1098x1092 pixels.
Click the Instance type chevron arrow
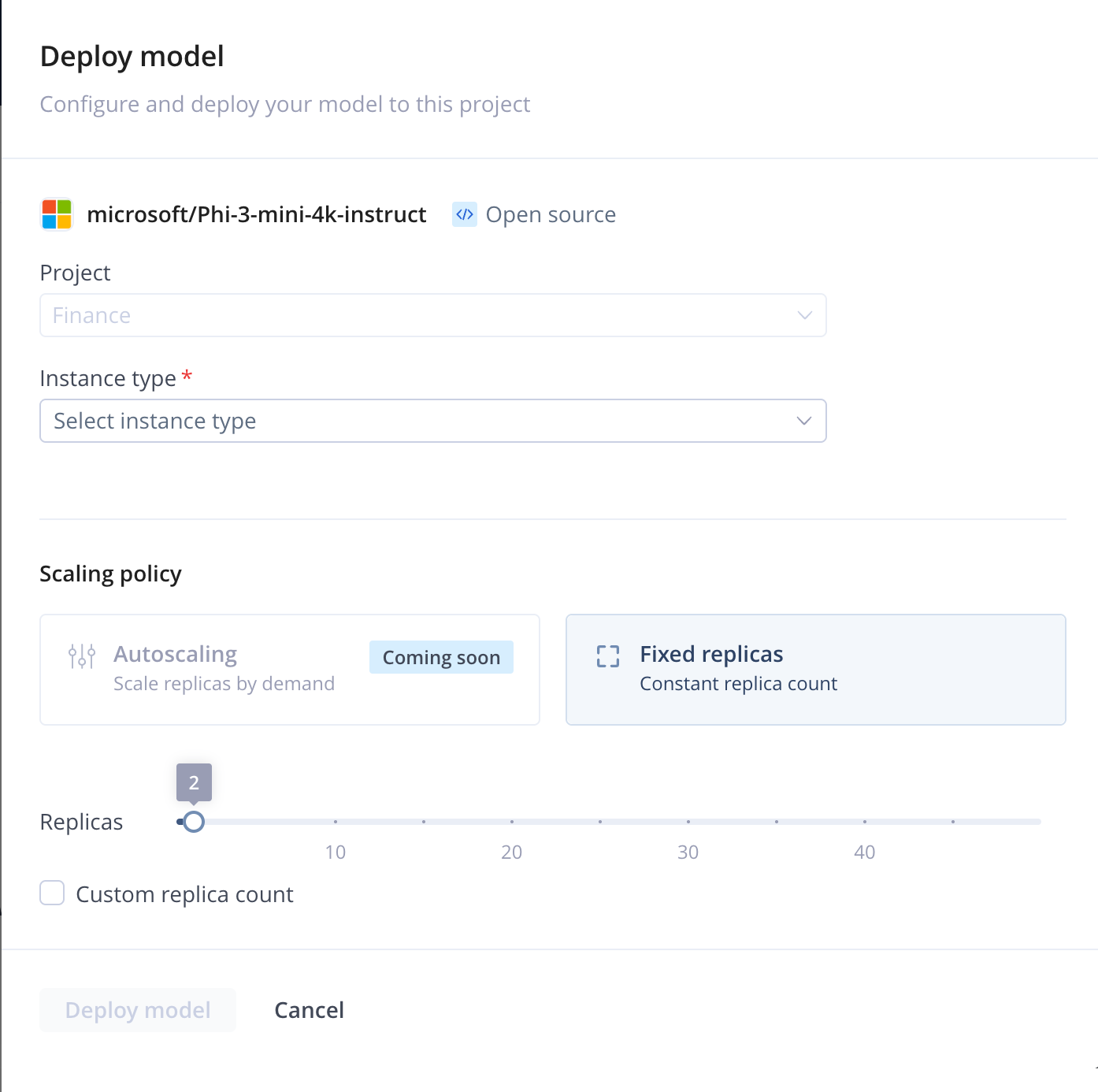click(x=803, y=421)
